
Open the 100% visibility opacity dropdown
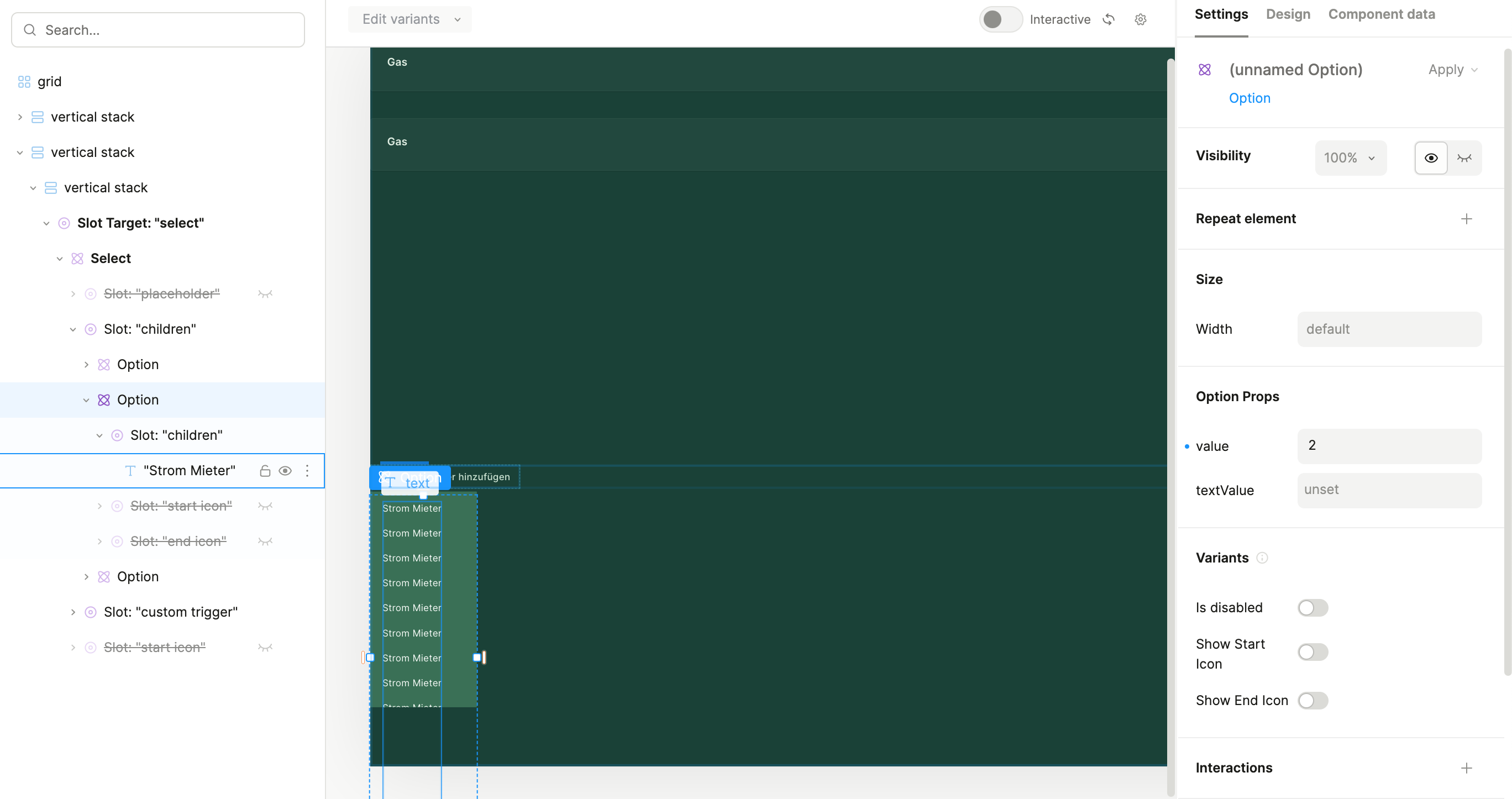(1350, 158)
